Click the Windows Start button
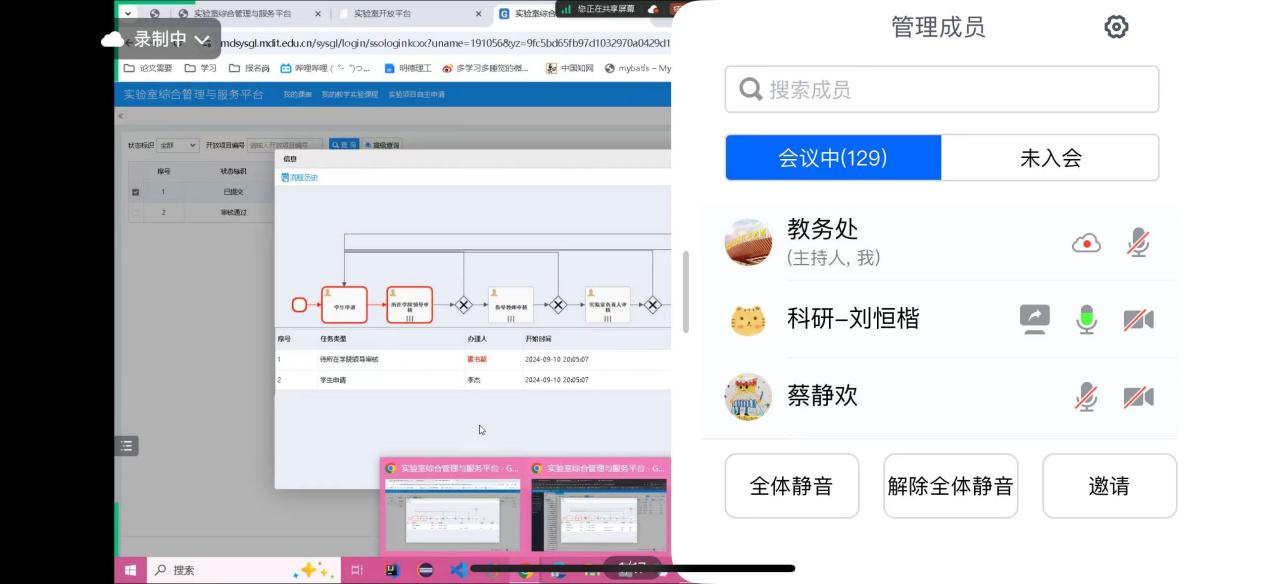1265x584 pixels. coord(130,570)
